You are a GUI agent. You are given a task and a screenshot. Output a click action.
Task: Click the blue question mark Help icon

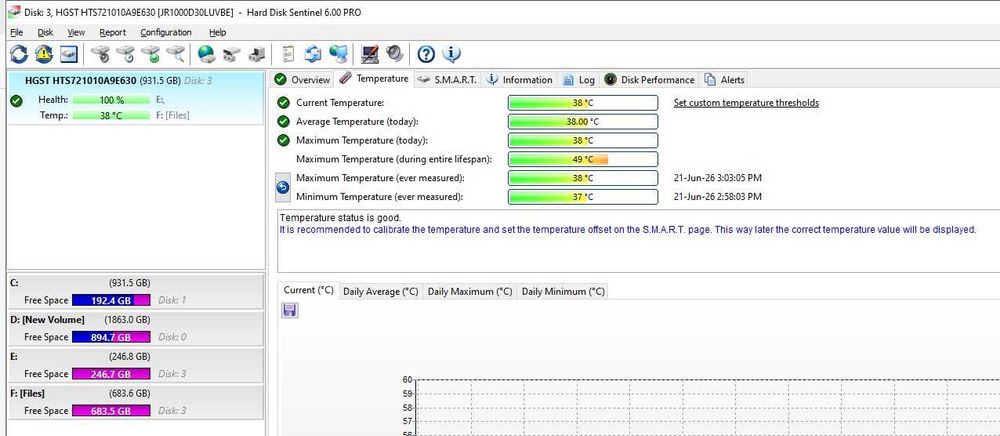426,55
